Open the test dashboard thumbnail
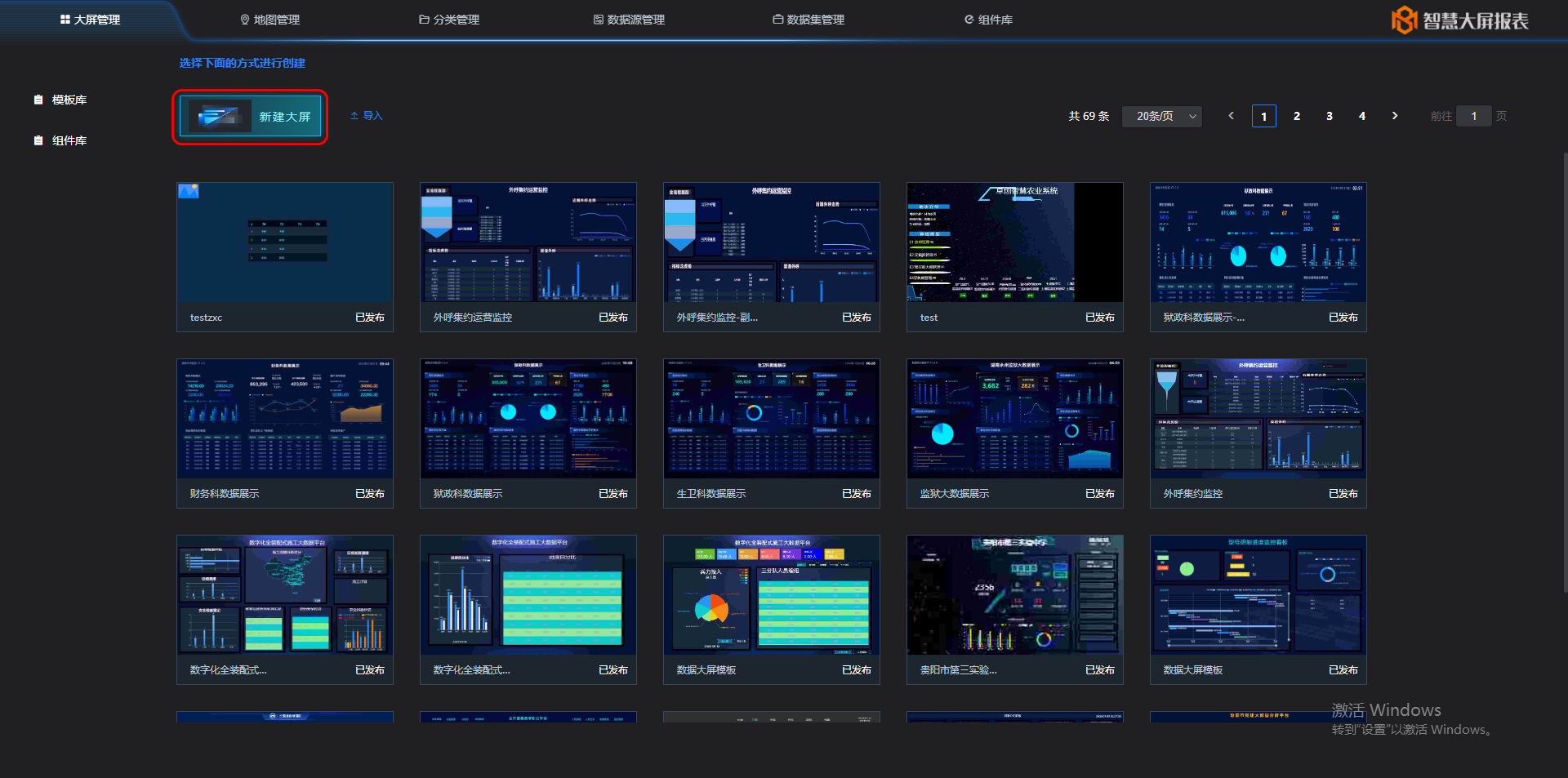The height and width of the screenshot is (778, 1568). coord(1015,242)
